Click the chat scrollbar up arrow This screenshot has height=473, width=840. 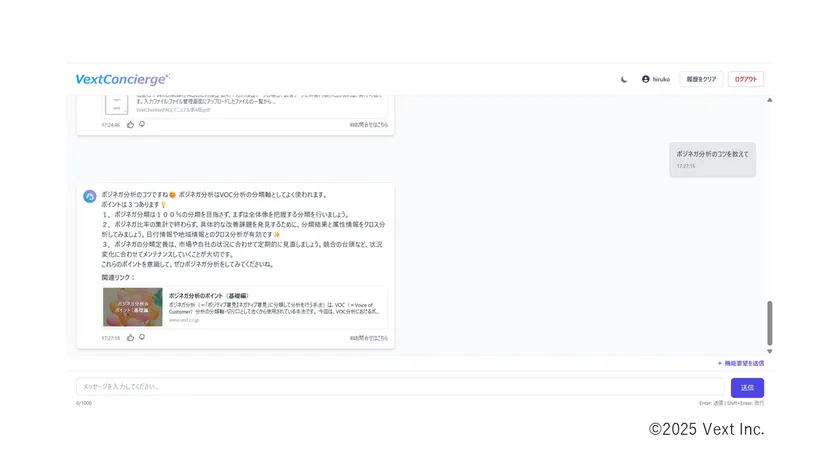770,100
